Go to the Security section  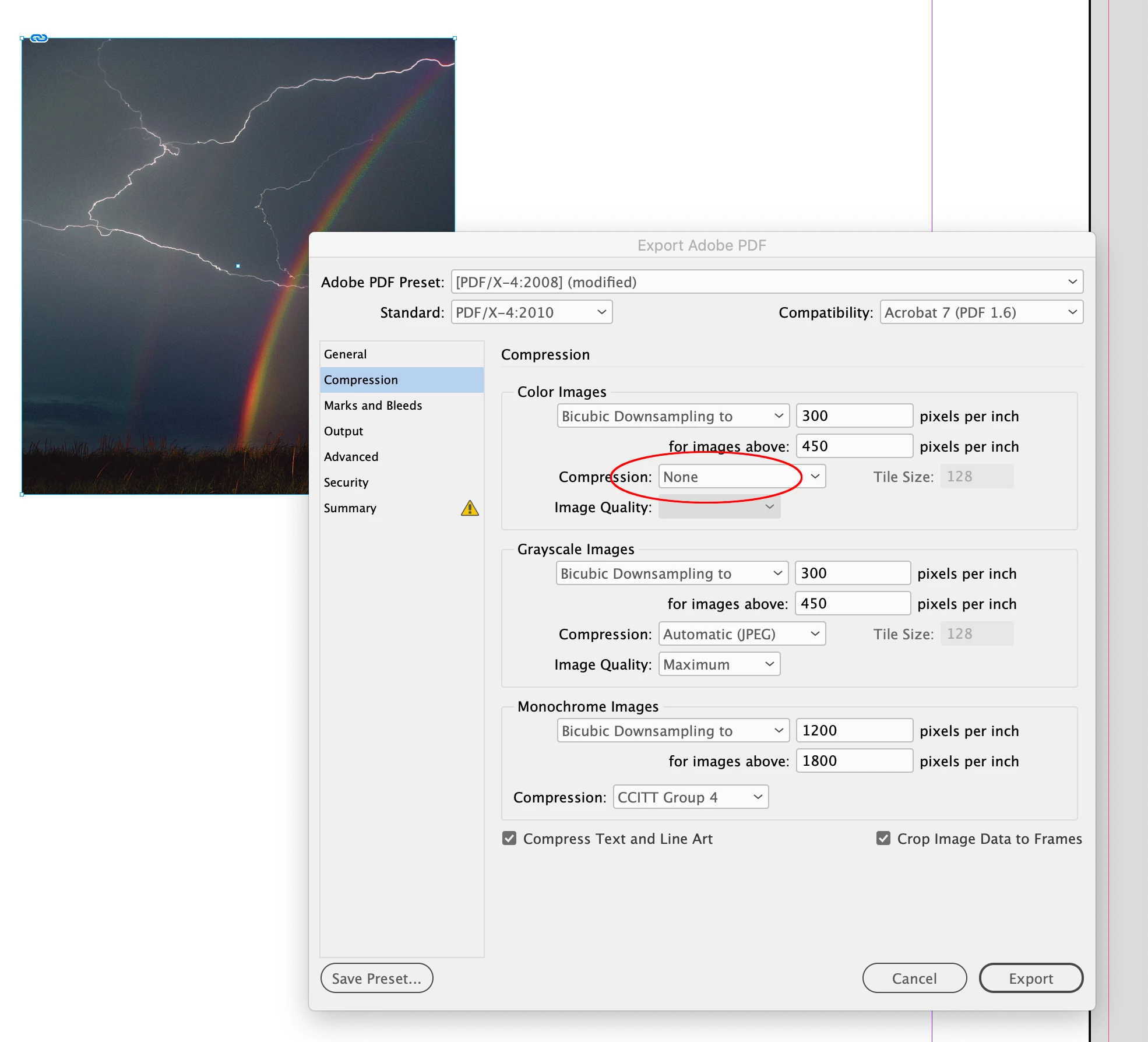[346, 483]
